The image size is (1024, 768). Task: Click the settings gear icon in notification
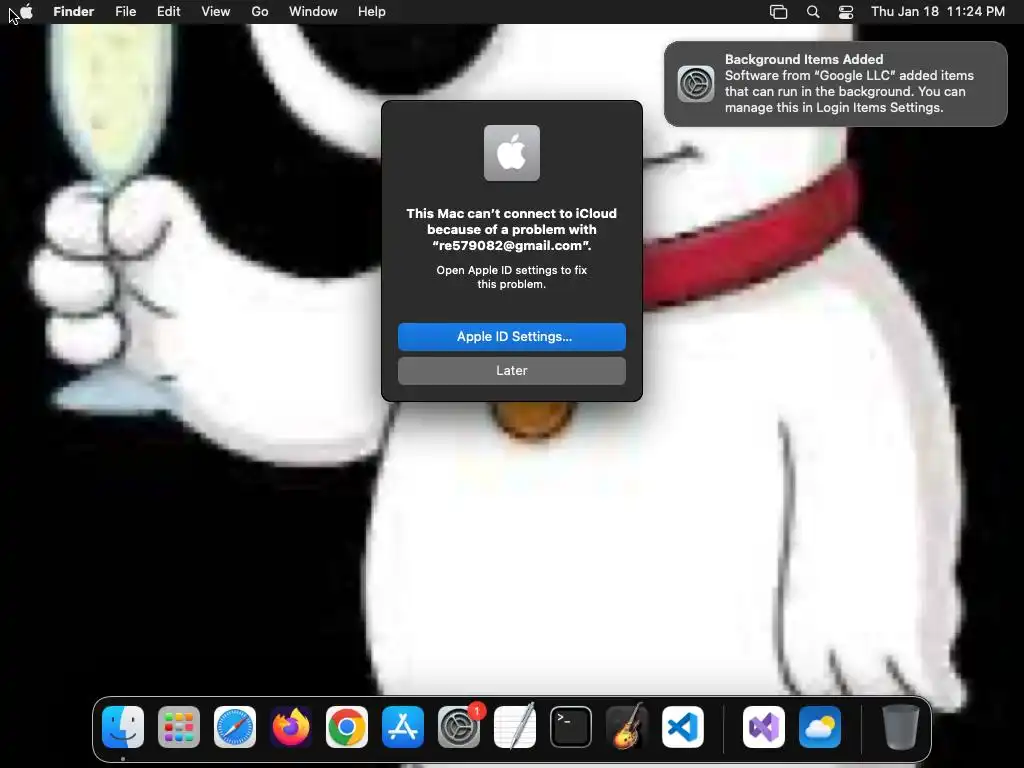pos(696,84)
